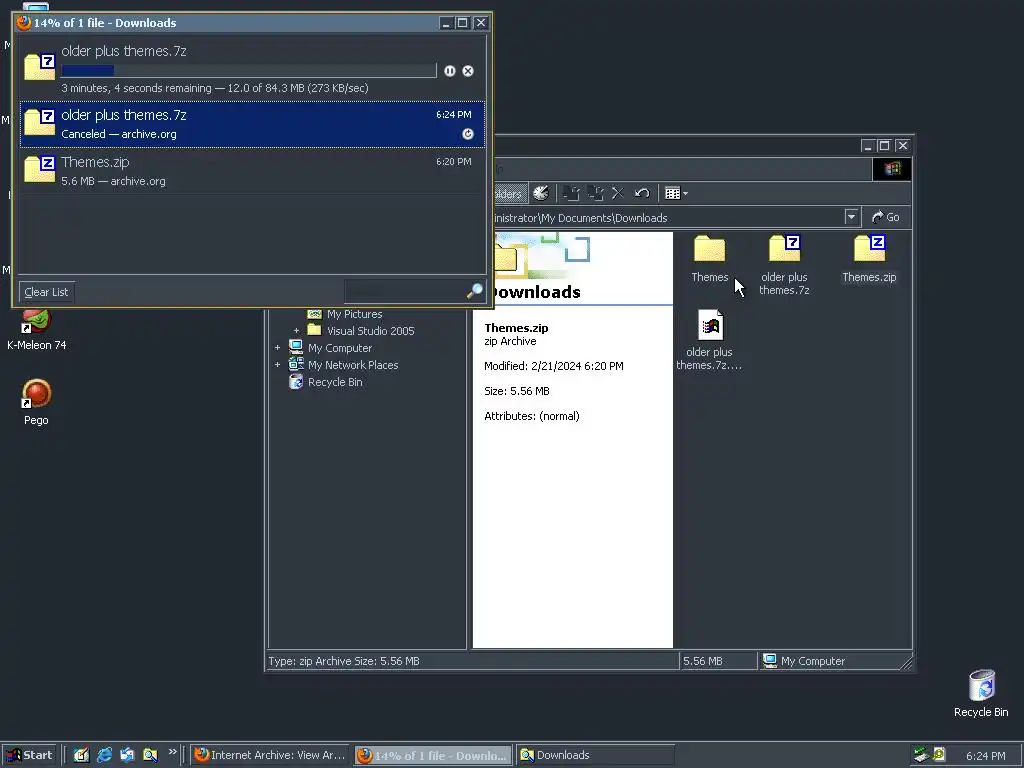This screenshot has height=768, width=1024.
Task: Click the Firefox icon in the Downloads title bar
Action: (x=24, y=23)
